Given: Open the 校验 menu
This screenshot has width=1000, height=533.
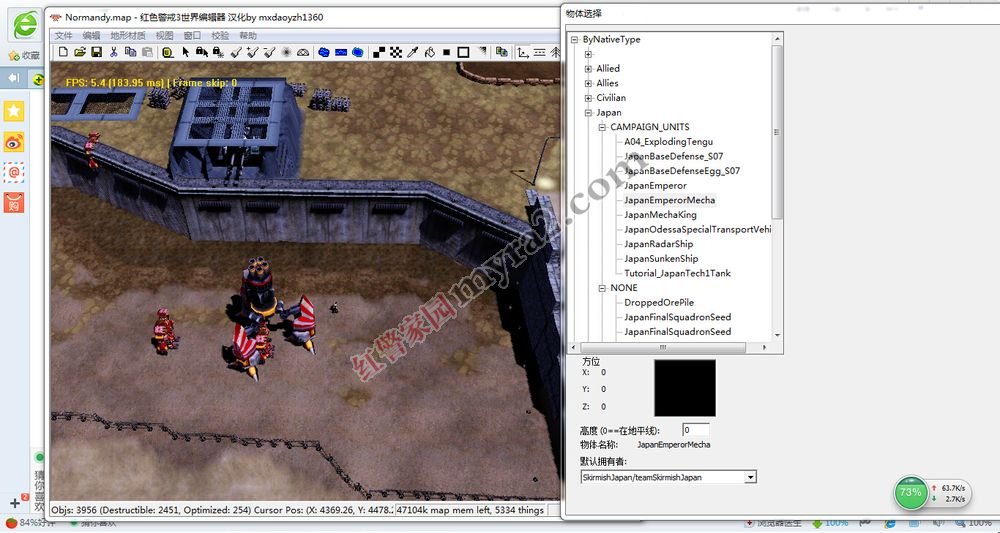Looking at the screenshot, I should (x=220, y=36).
